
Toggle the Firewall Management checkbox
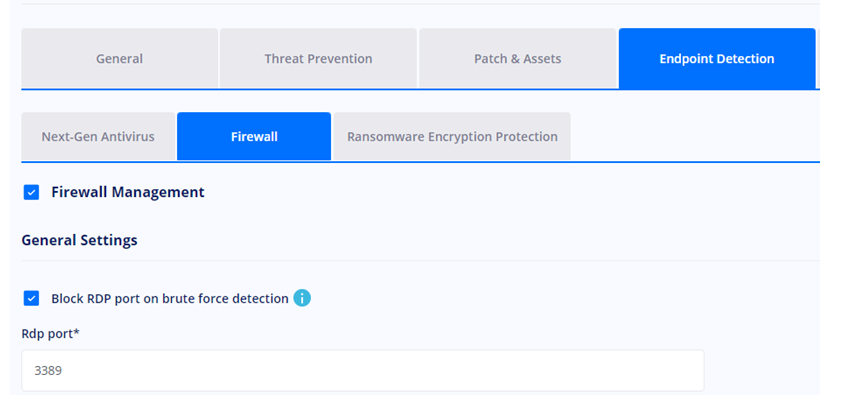click(32, 192)
